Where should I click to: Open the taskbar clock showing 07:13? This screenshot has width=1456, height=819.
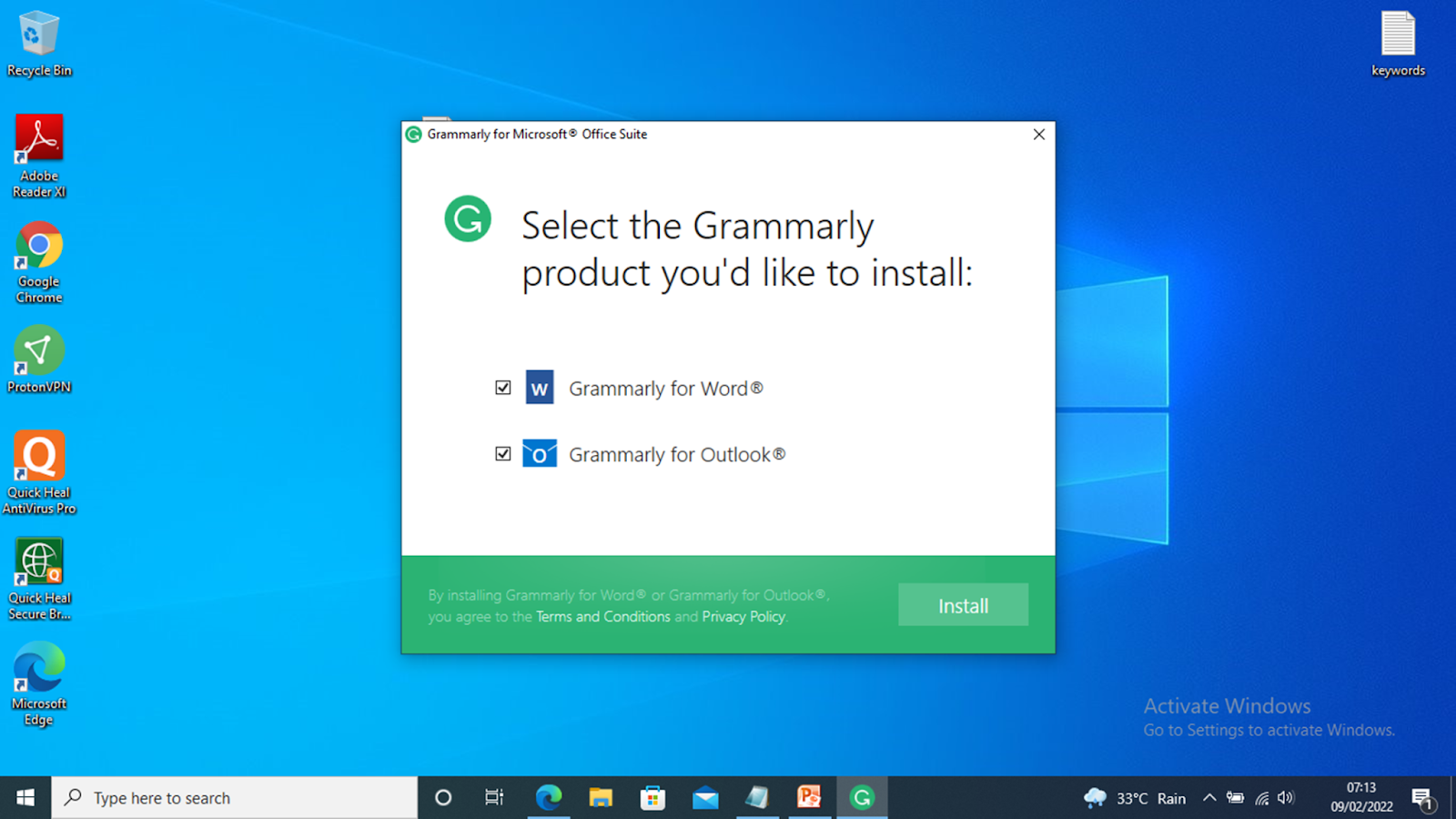[x=1361, y=797]
